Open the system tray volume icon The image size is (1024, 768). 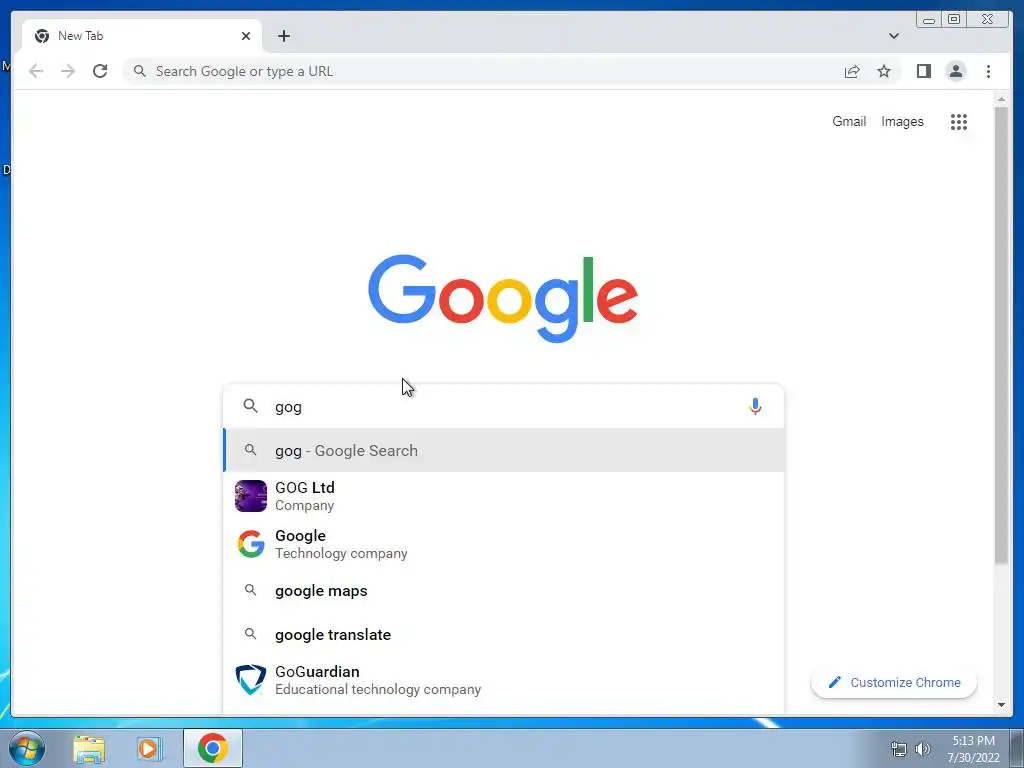(x=923, y=749)
